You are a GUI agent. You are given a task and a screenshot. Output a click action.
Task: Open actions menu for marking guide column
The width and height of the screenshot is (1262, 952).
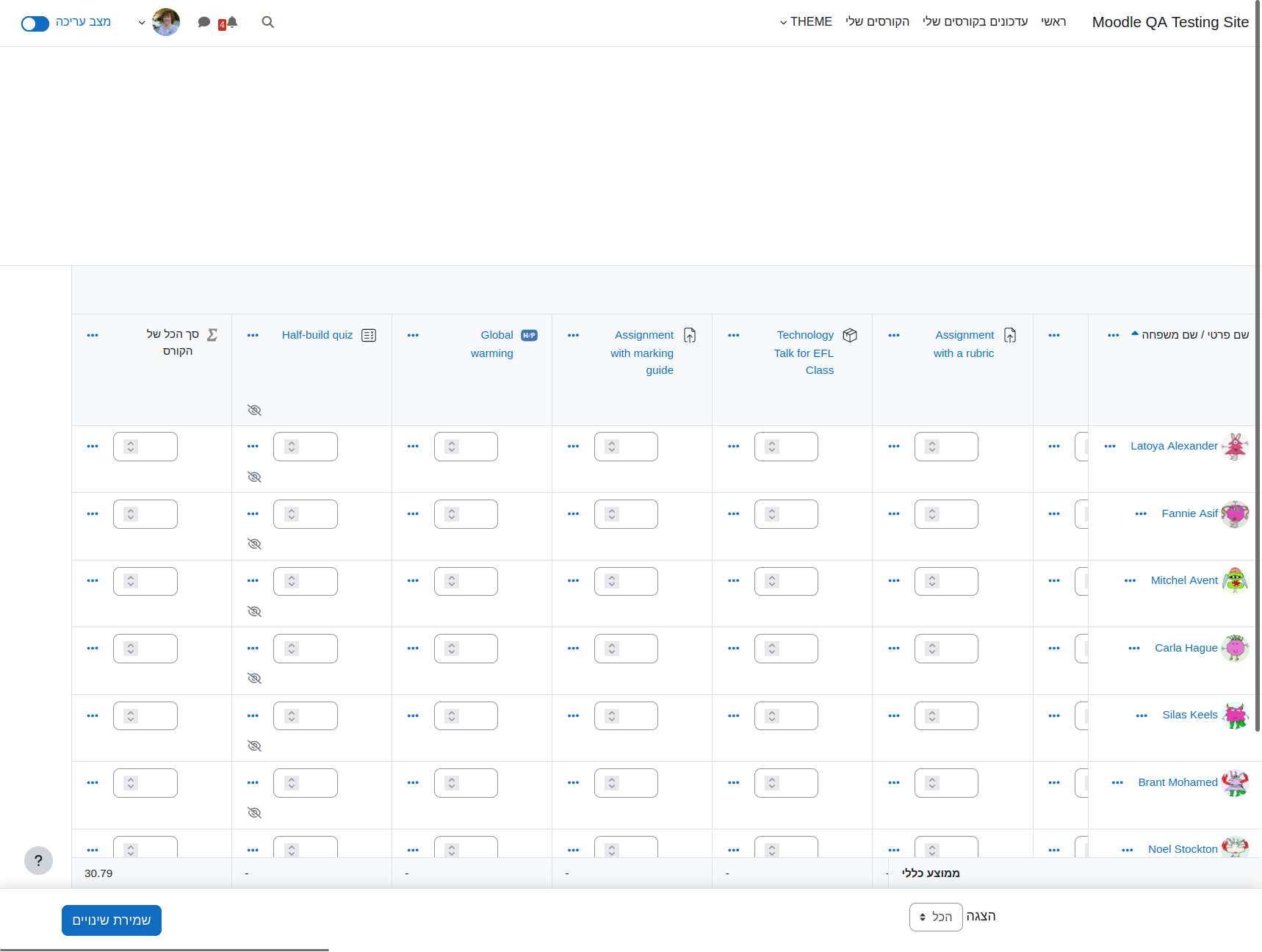point(574,336)
